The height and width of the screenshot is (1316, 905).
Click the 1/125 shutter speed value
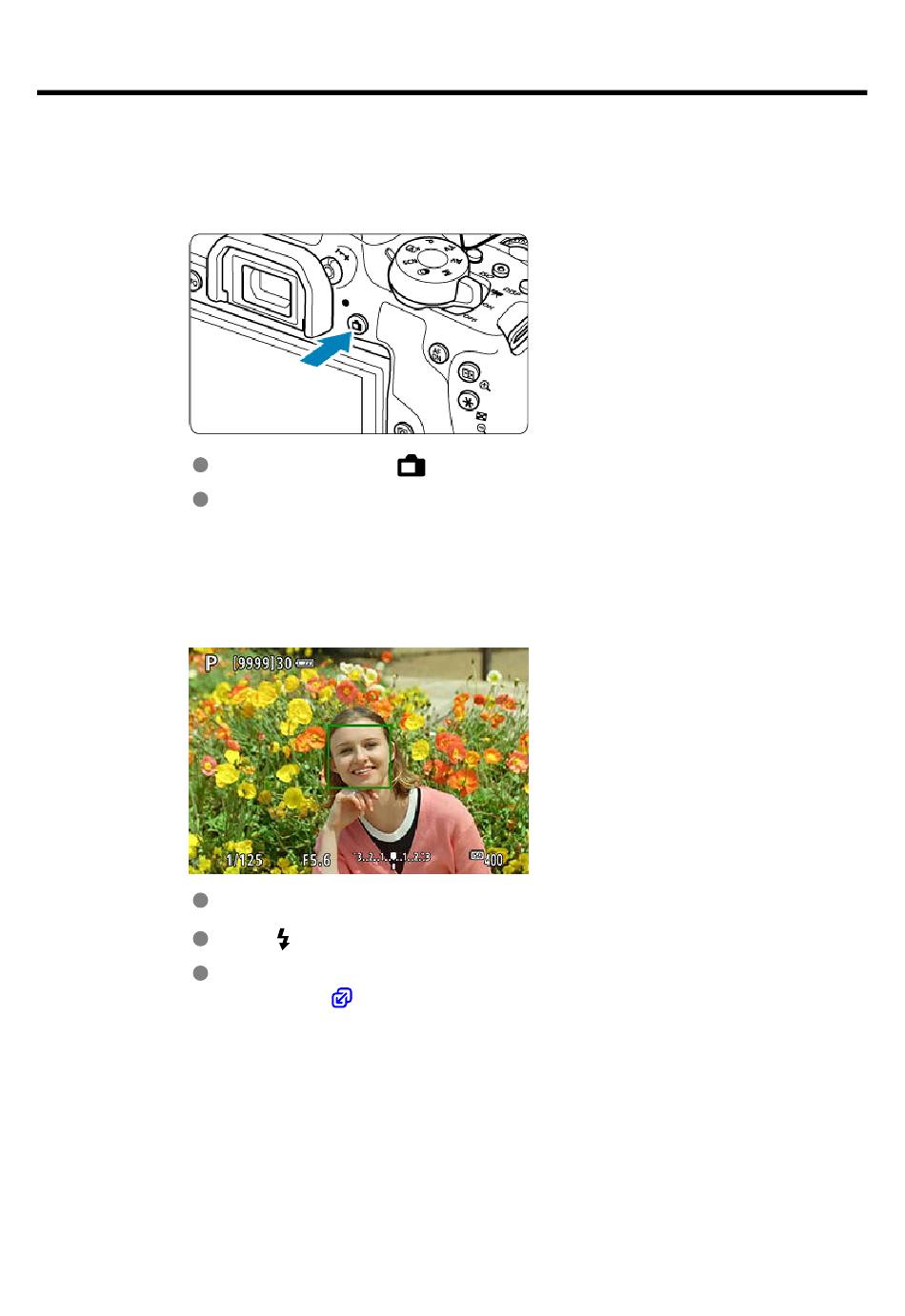pyautogui.click(x=244, y=860)
